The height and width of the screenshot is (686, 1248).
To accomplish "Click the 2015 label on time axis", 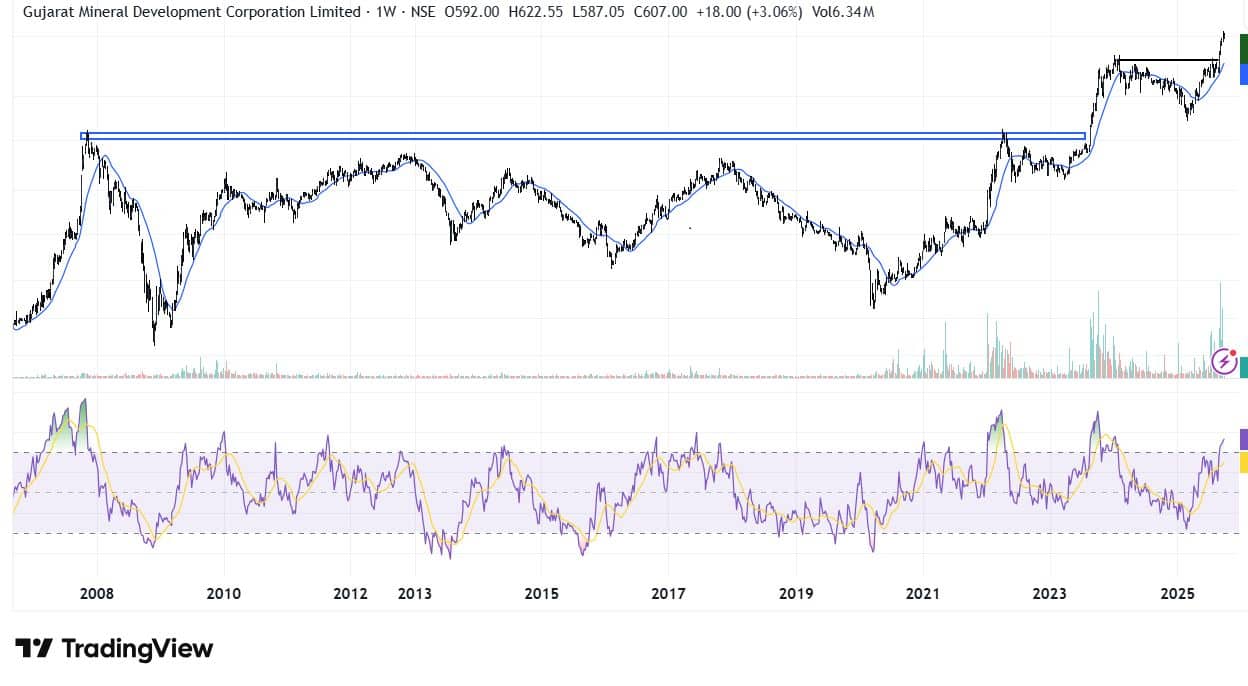I will point(541,593).
